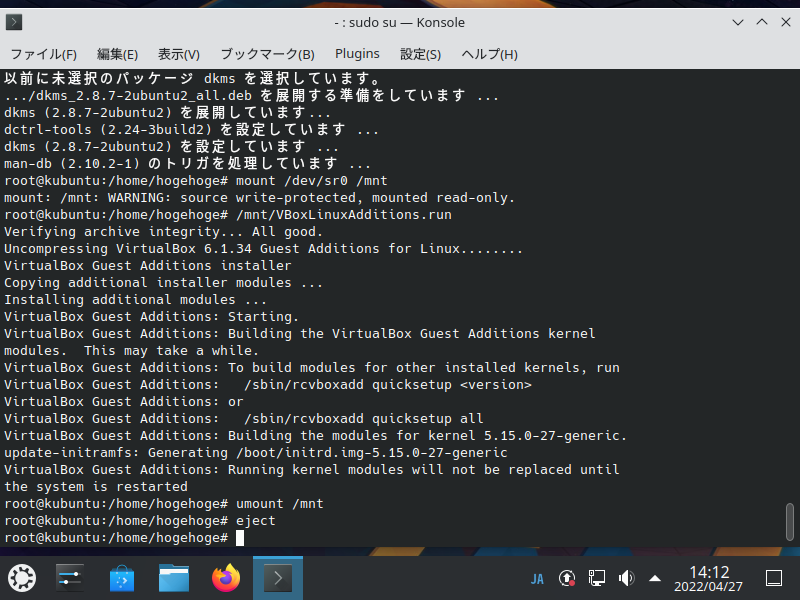Click 'the system is restarted' line
Screen dimensions: 800x600
coord(96,487)
